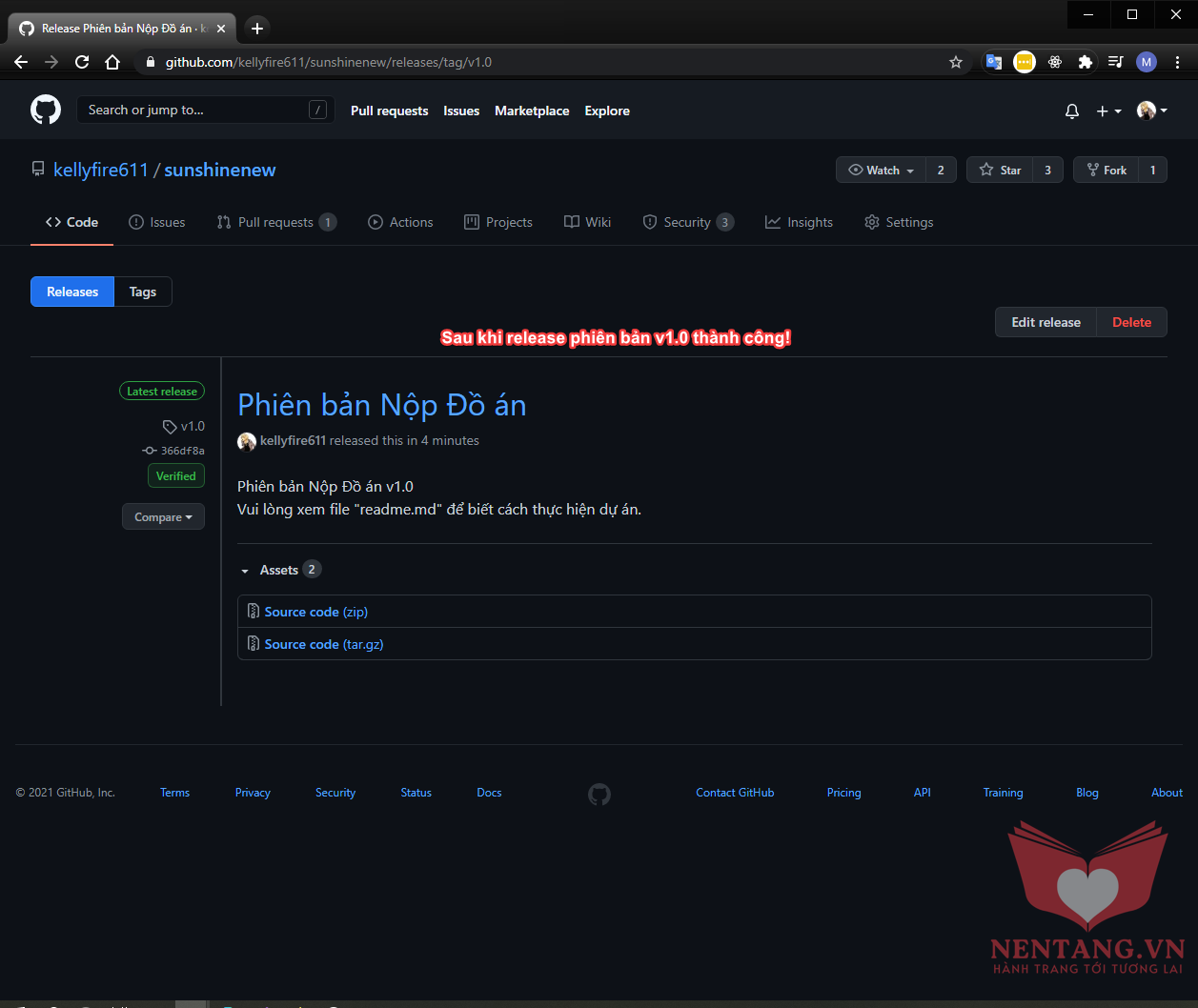The image size is (1198, 1008).
Task: Click the browser reload button
Action: (x=82, y=62)
